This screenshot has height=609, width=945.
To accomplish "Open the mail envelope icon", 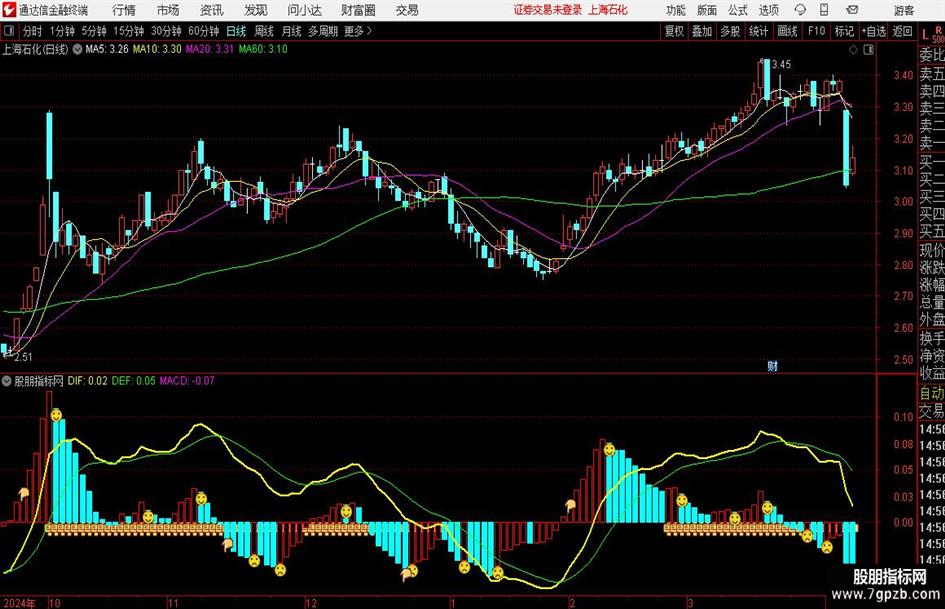I will (x=852, y=10).
